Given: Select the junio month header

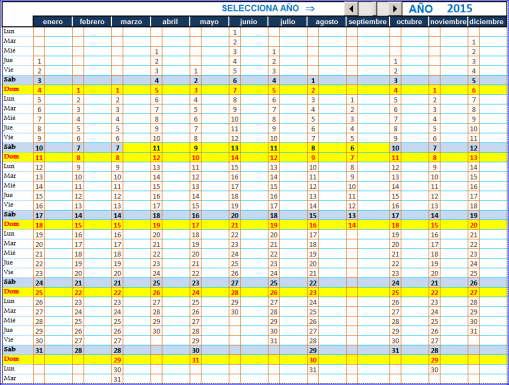Looking at the screenshot, I should tap(248, 22).
